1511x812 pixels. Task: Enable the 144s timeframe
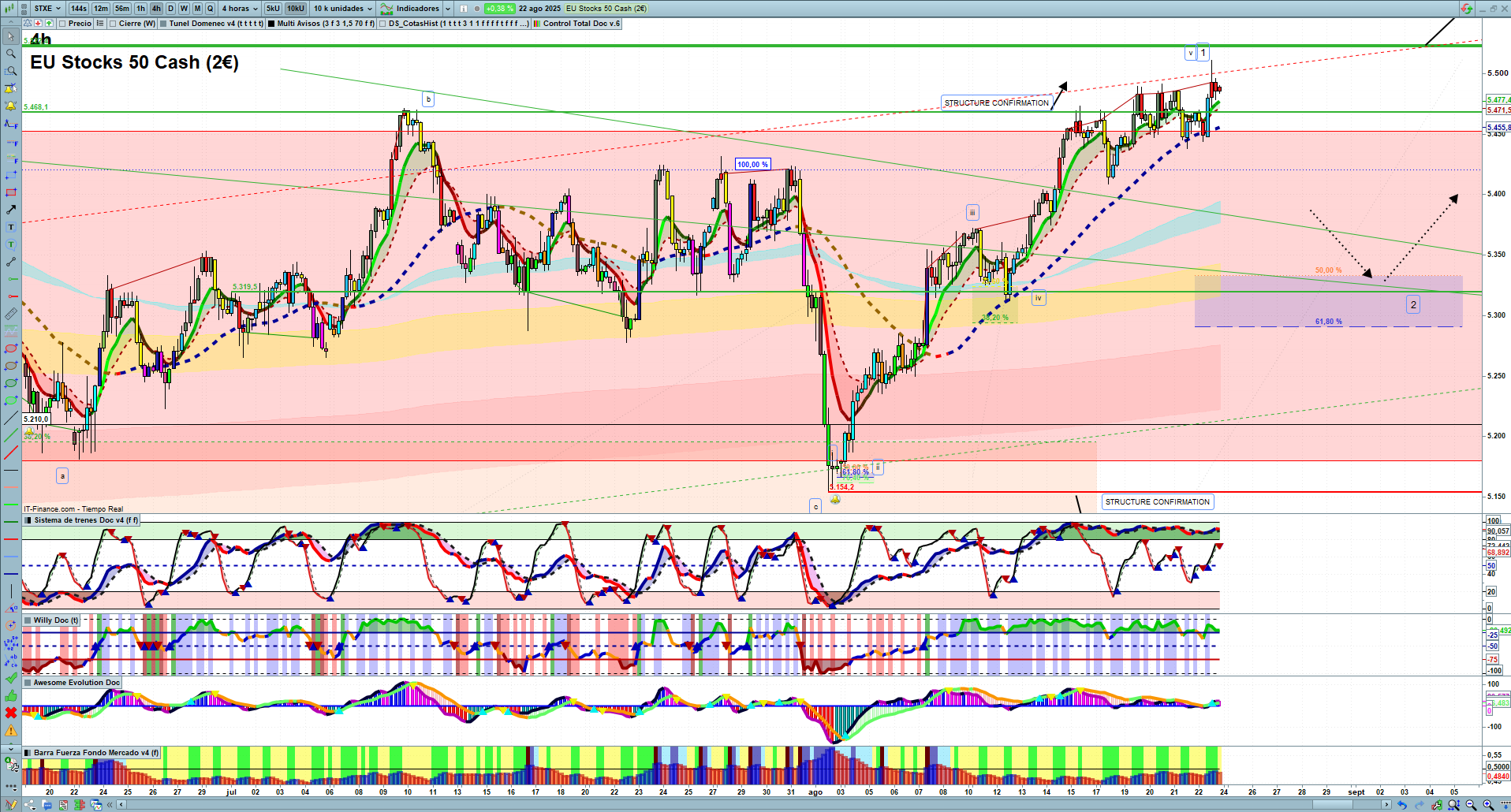(x=79, y=9)
